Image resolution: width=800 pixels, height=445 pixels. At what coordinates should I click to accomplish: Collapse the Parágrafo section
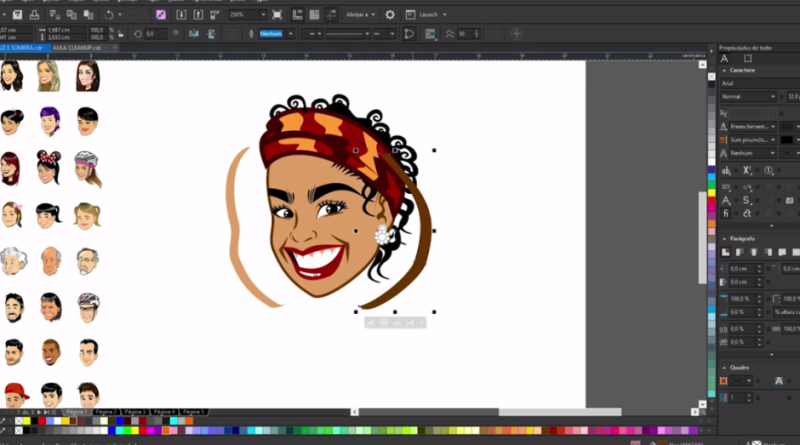(724, 238)
